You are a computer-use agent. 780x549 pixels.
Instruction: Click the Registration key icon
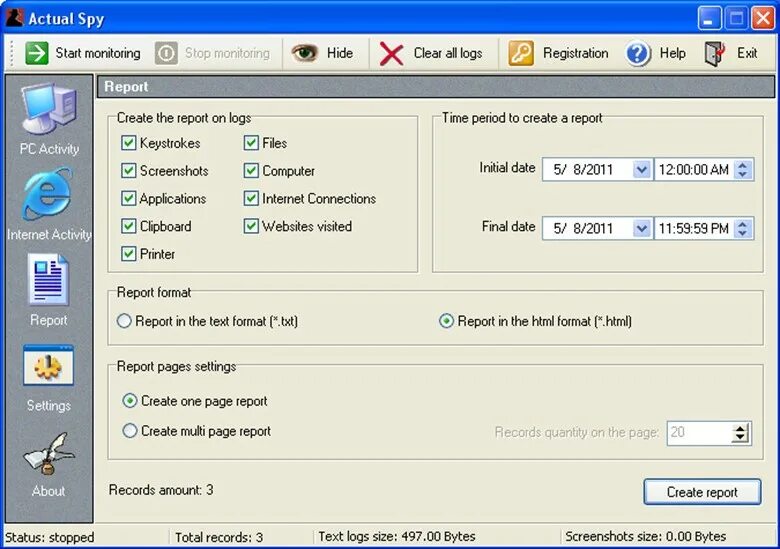[x=521, y=53]
